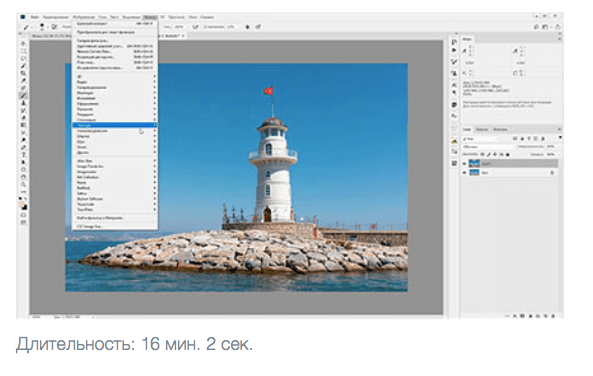Open the highlighted Текстура menu entry

tap(115, 125)
